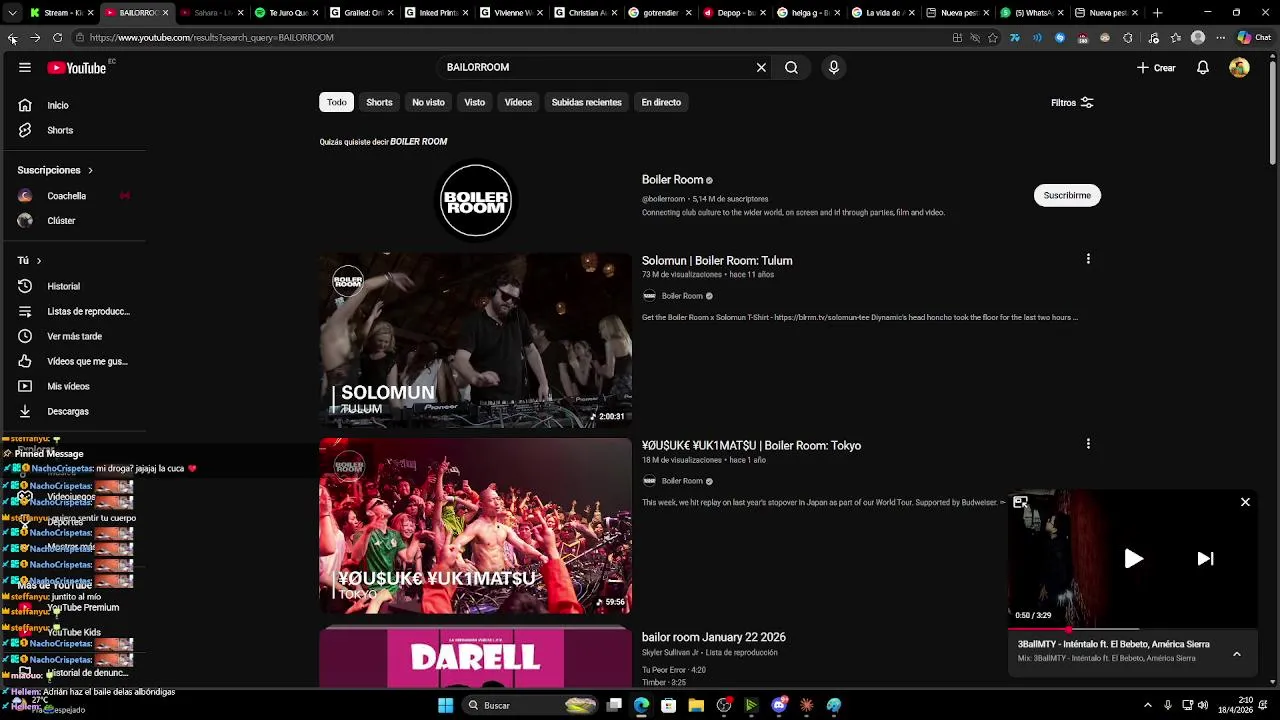The height and width of the screenshot is (720, 1280).
Task: Bookmark page with star icon
Action: coord(993,38)
